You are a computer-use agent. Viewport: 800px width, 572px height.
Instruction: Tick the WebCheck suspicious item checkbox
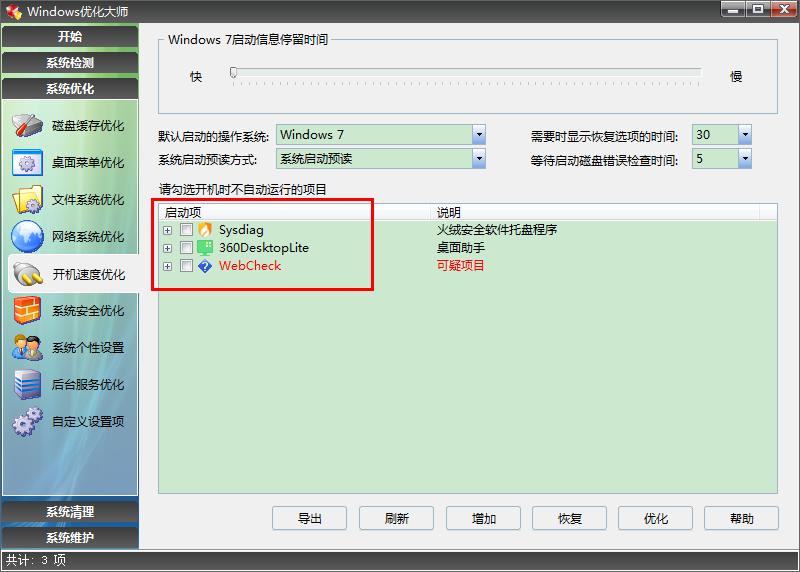(x=186, y=266)
